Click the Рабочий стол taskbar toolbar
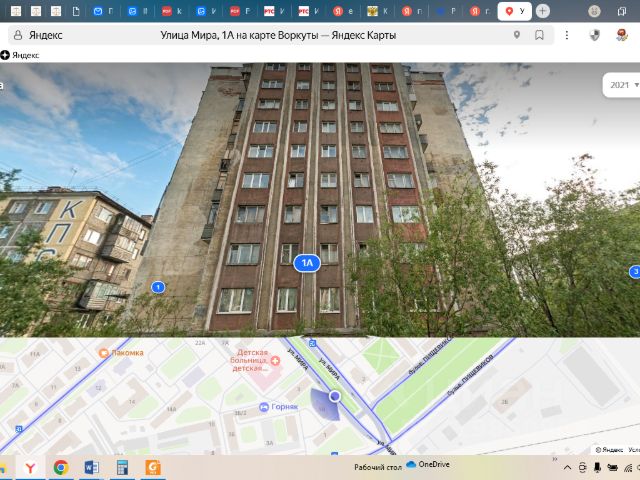This screenshot has height=480, width=640. [378, 467]
